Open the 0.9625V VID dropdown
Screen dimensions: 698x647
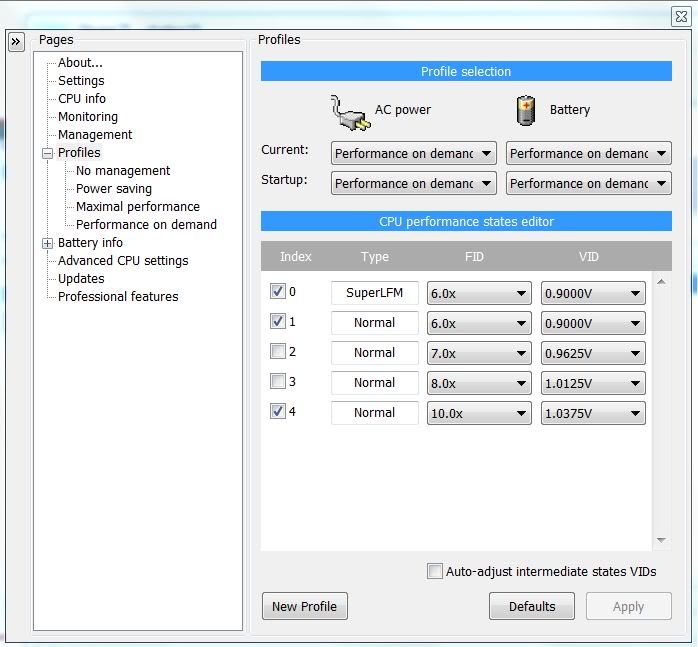pos(593,354)
